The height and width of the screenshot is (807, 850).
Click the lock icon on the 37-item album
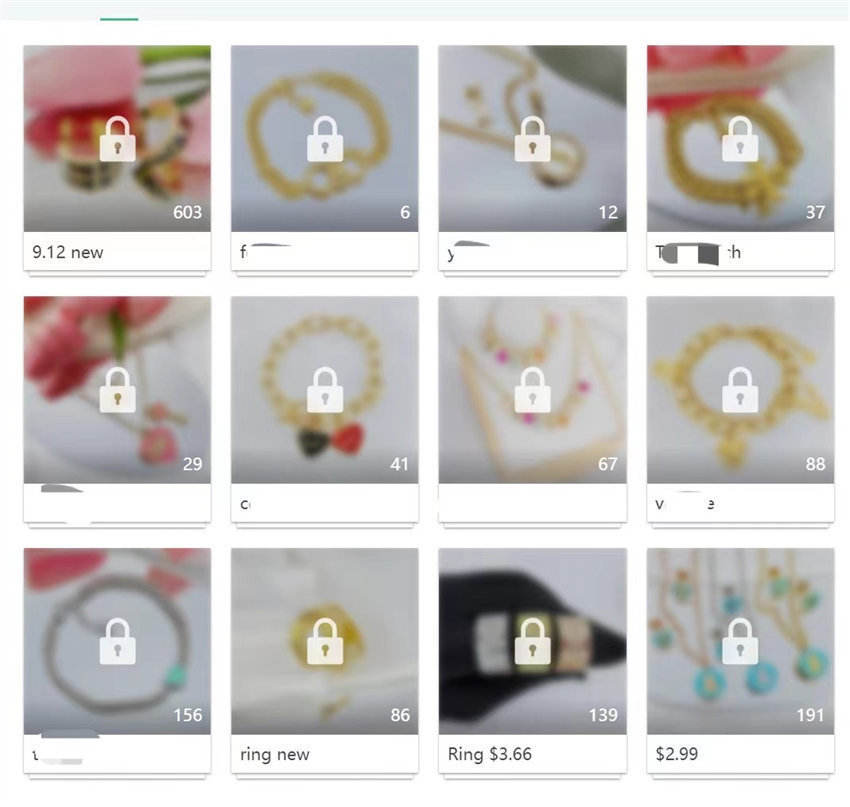[x=740, y=139]
